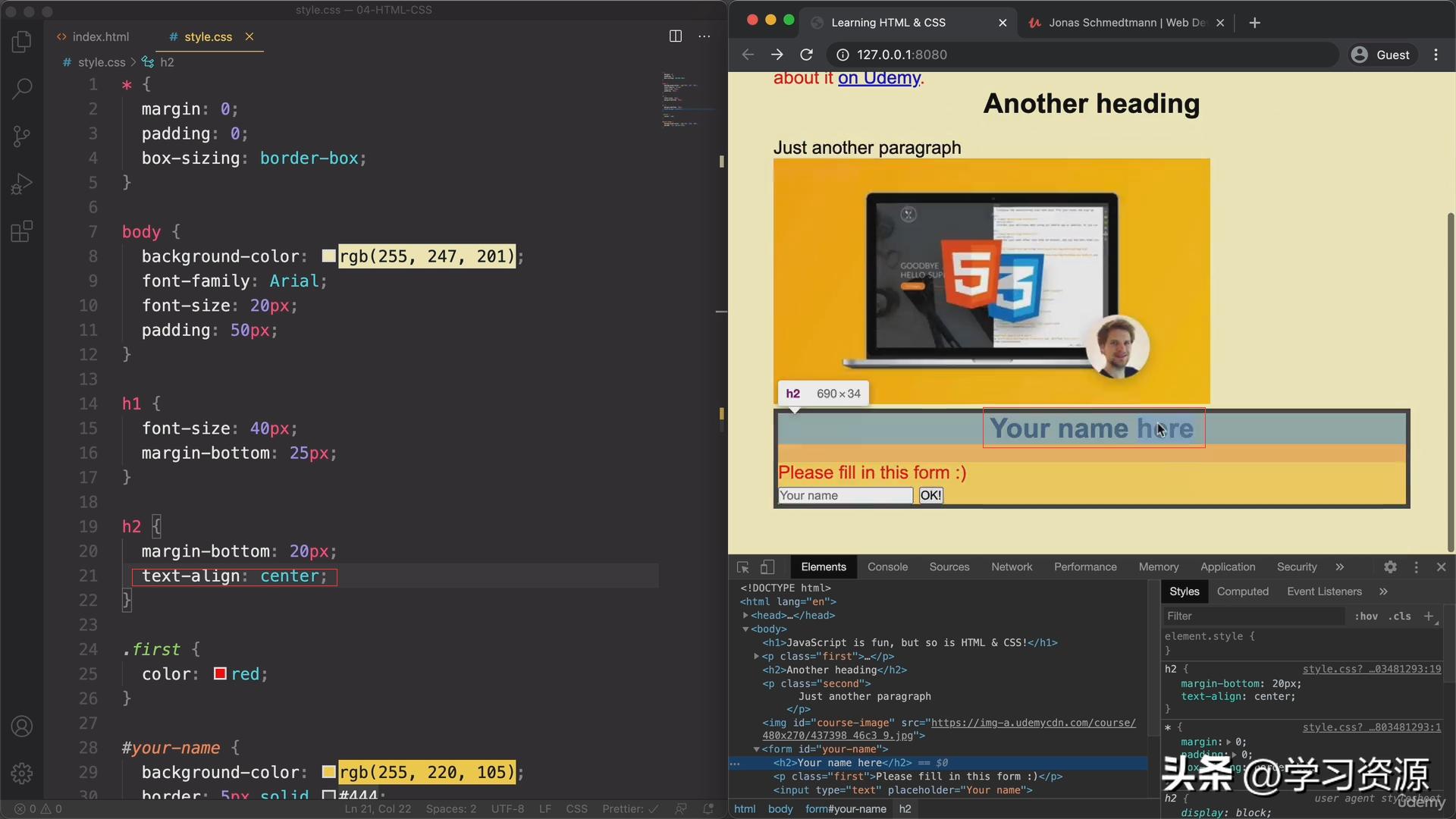Click the rgb(255, 247, 201) color swatch
The height and width of the screenshot is (819, 1456).
[329, 256]
